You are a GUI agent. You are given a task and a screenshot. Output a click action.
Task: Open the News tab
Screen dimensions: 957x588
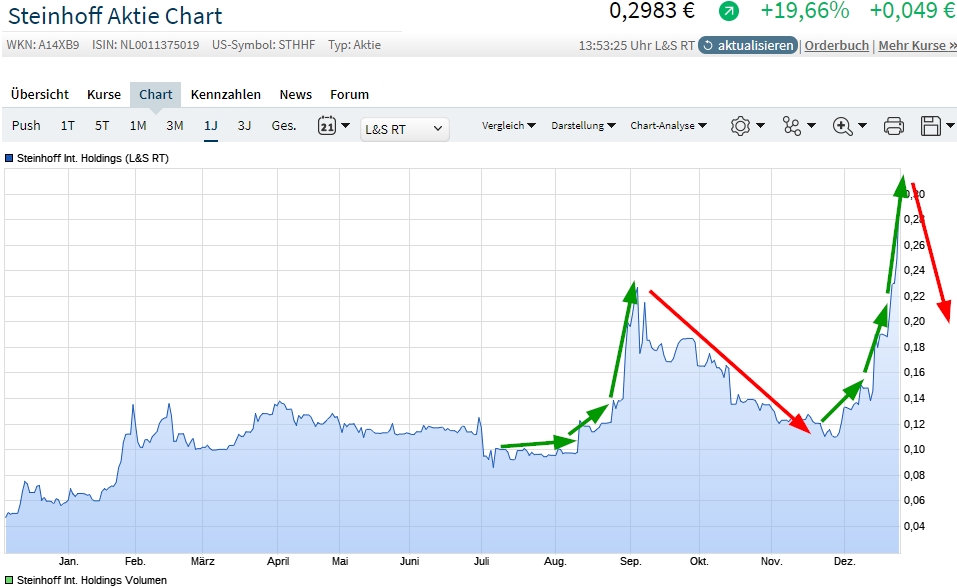(x=295, y=95)
